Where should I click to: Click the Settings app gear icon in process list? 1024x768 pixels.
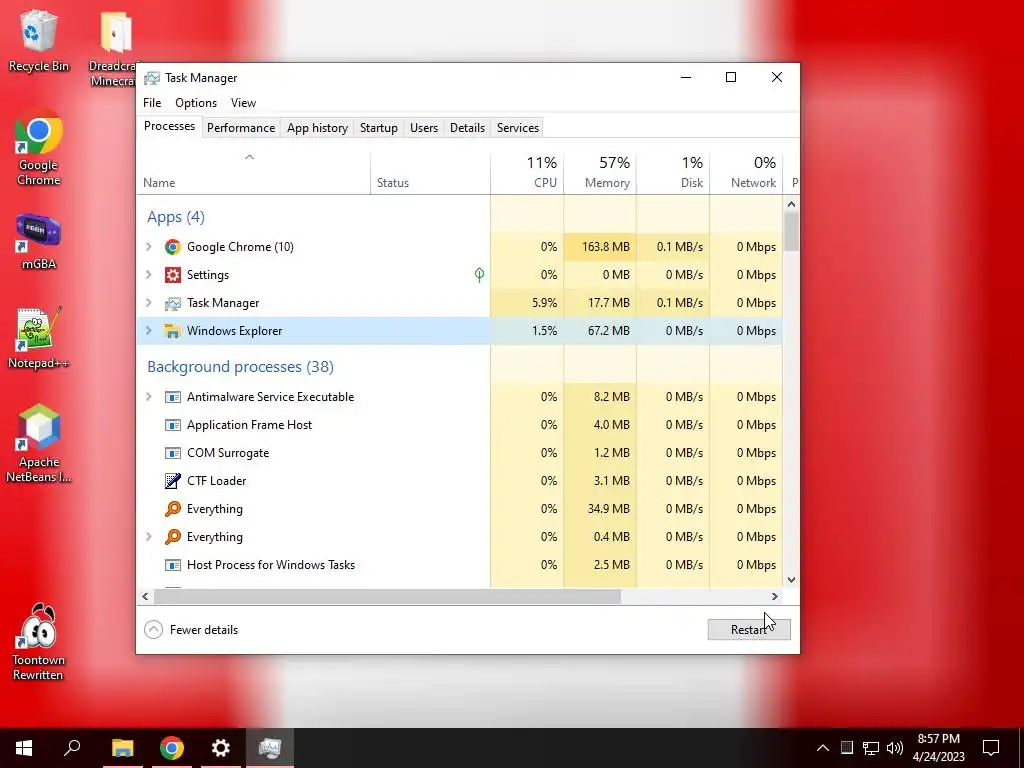172,275
